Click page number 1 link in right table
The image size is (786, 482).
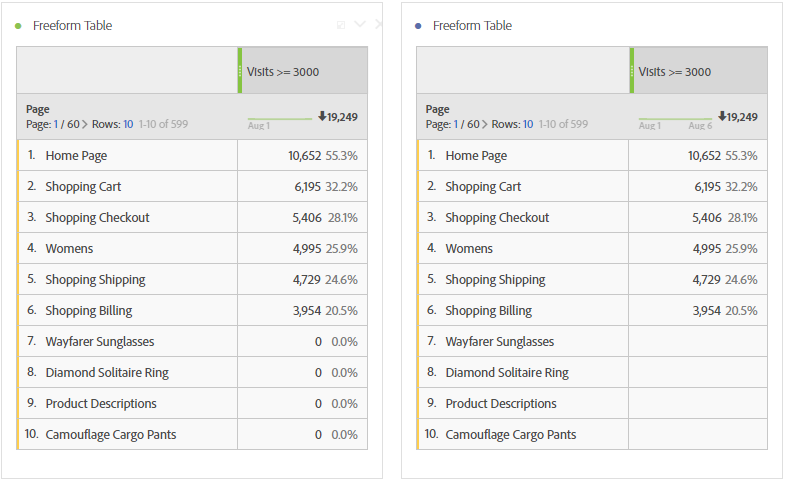(456, 124)
